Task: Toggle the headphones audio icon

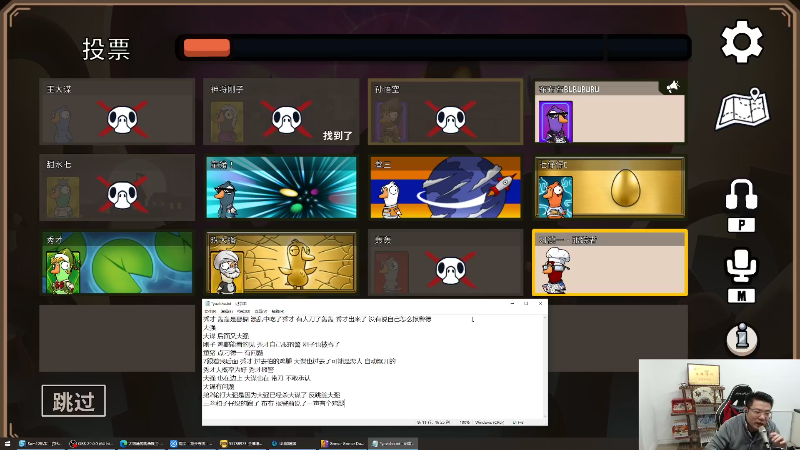Action: pyautogui.click(x=741, y=194)
